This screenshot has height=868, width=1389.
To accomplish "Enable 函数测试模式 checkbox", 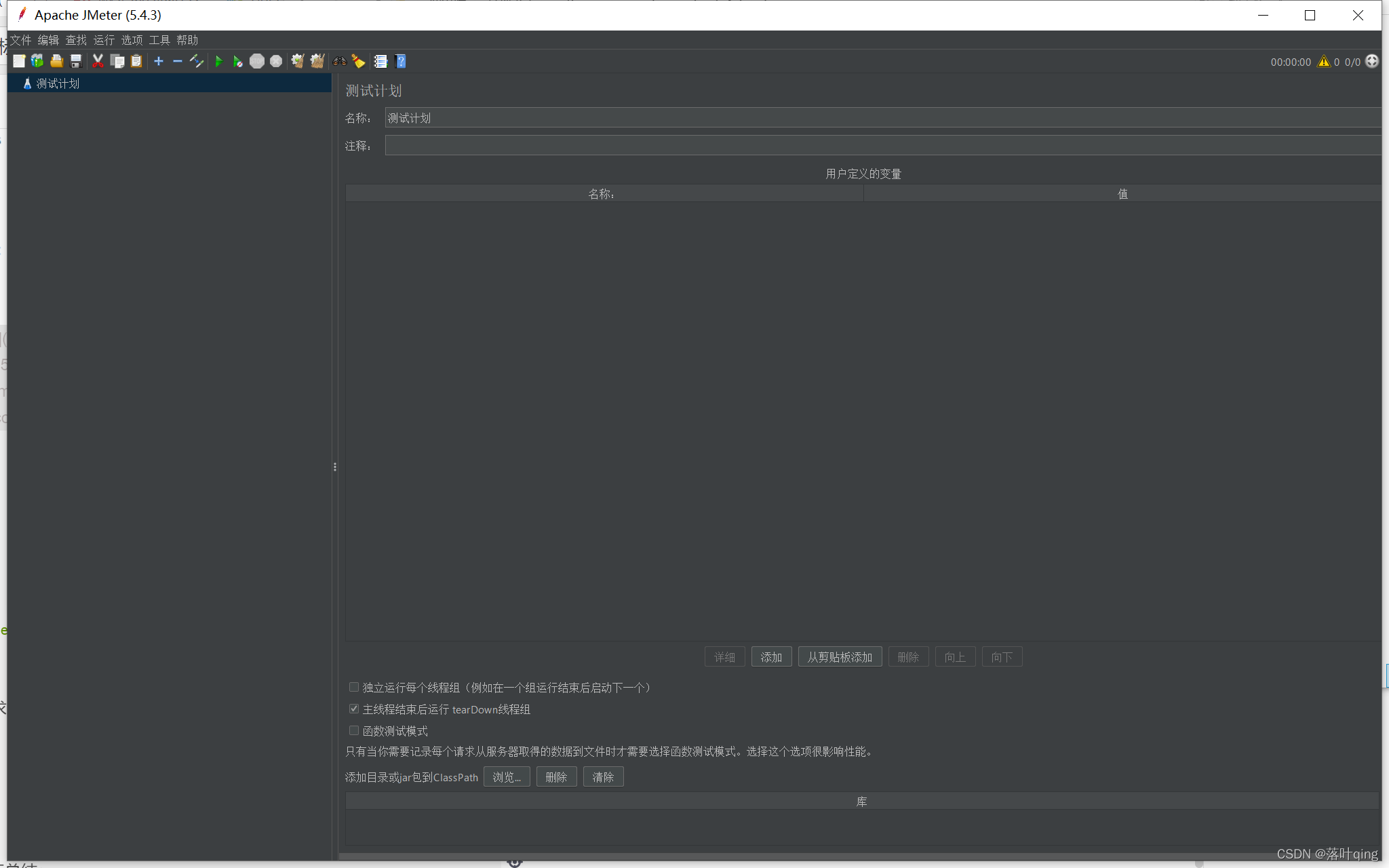I will [x=354, y=731].
